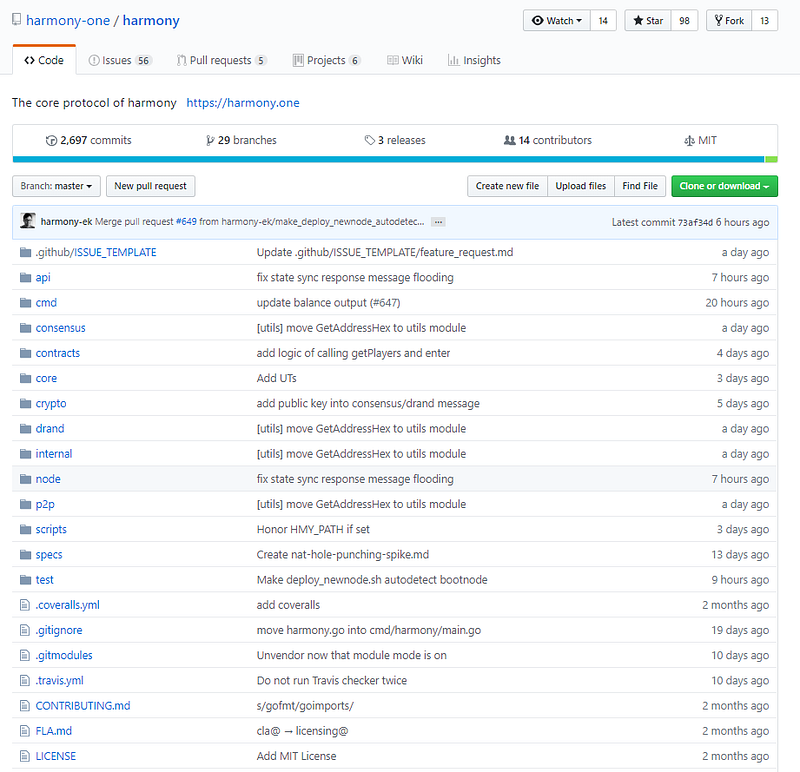Click the folder icon in the consensus row
Image resolution: width=800 pixels, height=772 pixels.
coord(26,328)
